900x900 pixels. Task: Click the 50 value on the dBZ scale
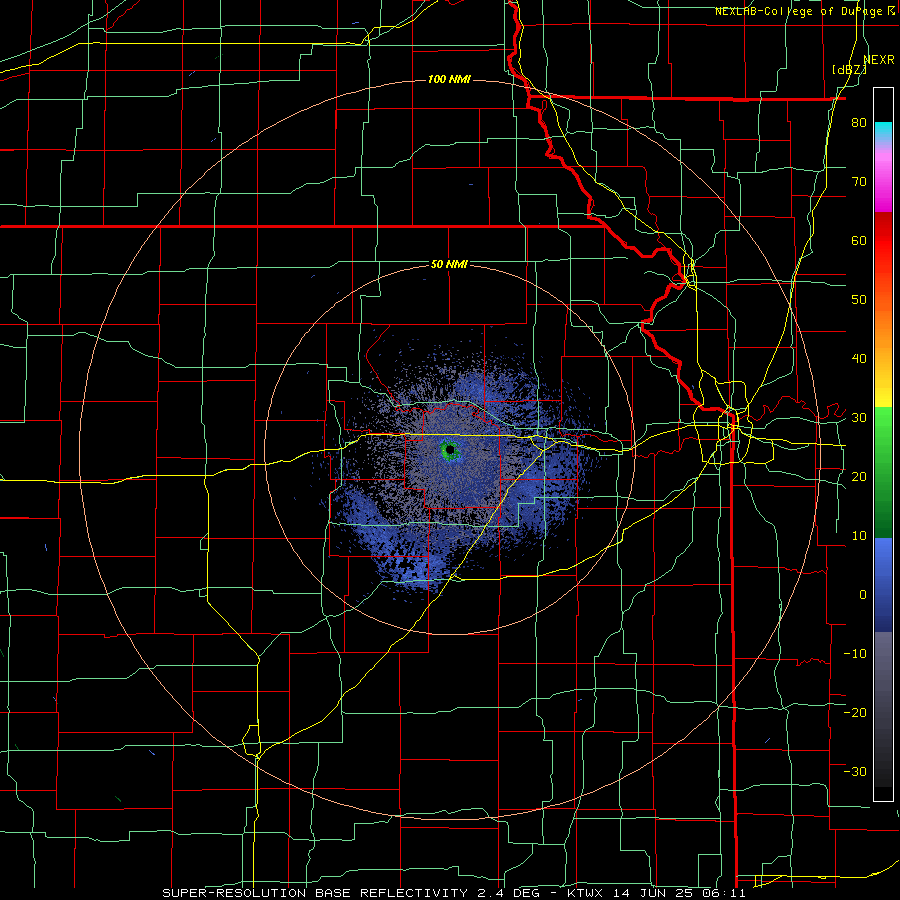tap(859, 300)
